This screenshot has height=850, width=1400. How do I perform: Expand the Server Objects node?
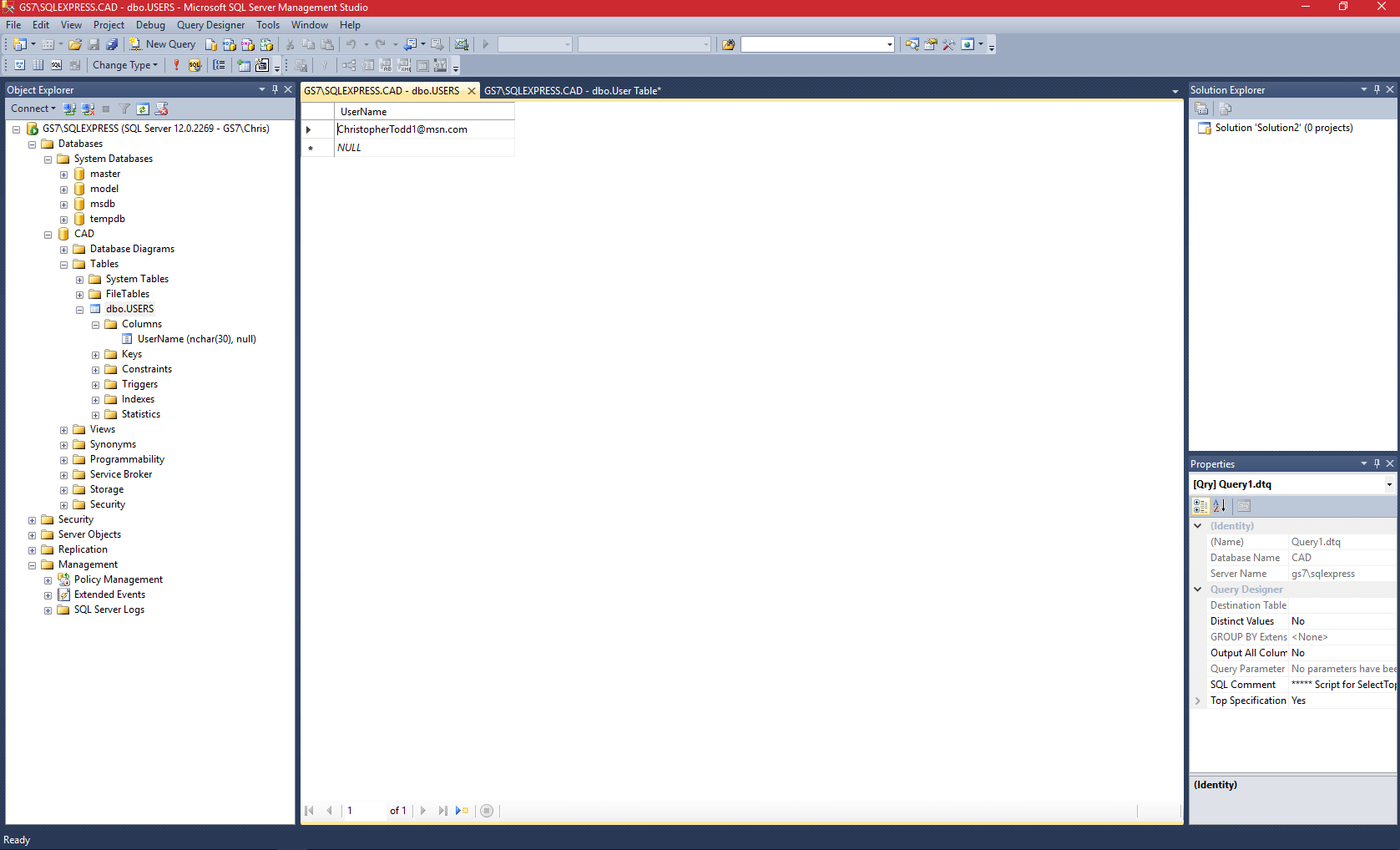point(32,535)
